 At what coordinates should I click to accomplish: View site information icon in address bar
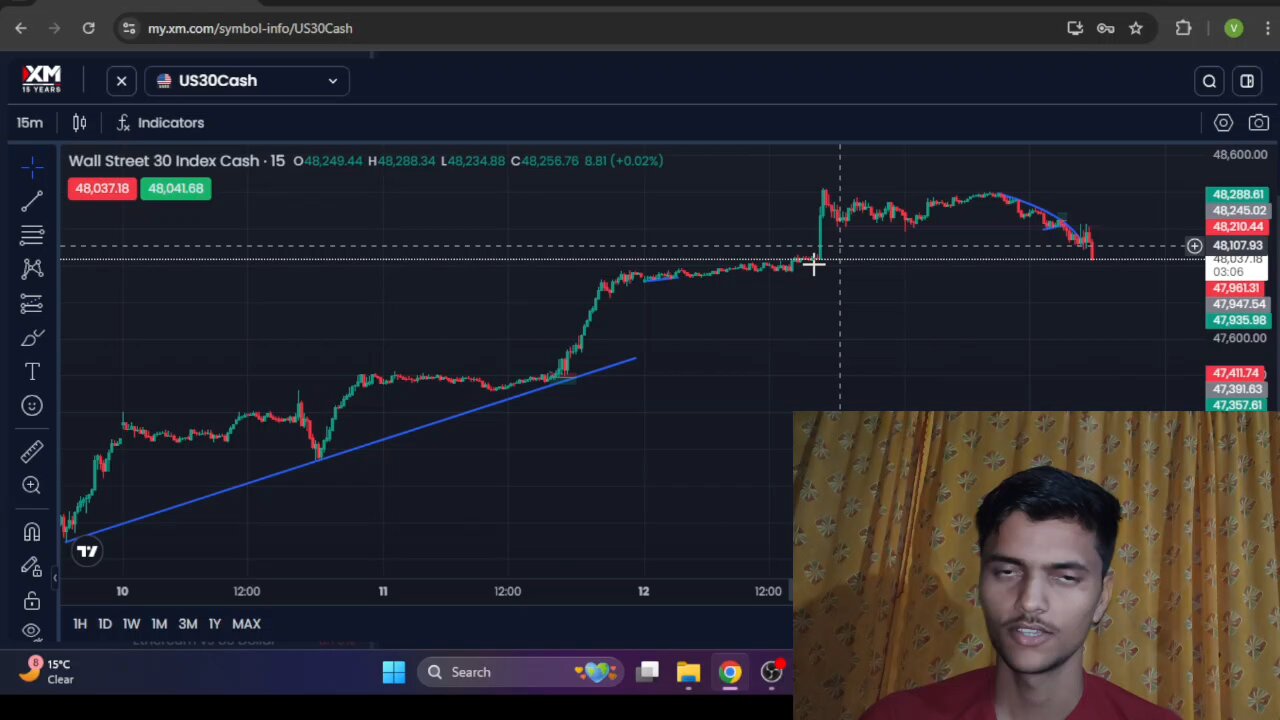pyautogui.click(x=129, y=28)
